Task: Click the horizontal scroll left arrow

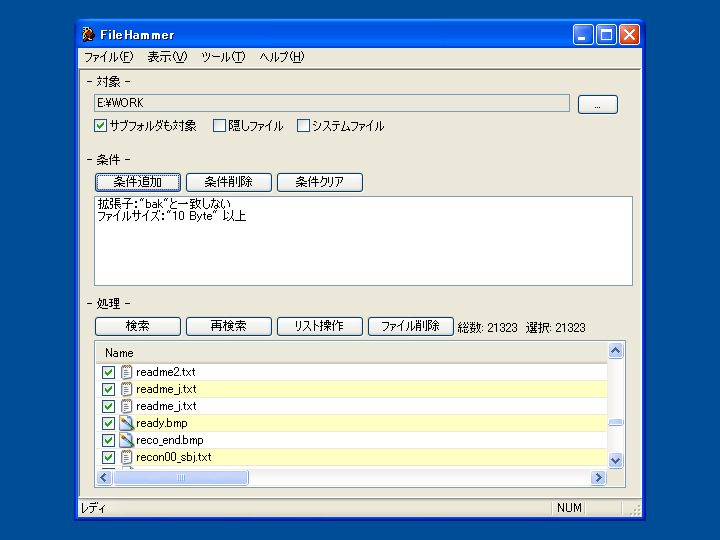Action: [104, 478]
